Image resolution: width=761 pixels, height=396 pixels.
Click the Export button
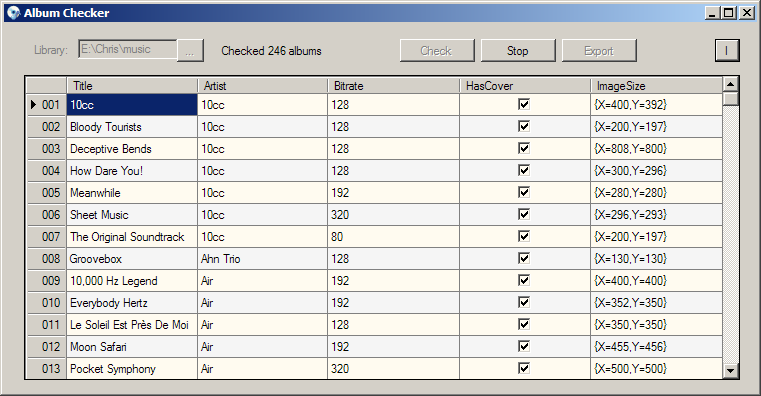pos(599,50)
